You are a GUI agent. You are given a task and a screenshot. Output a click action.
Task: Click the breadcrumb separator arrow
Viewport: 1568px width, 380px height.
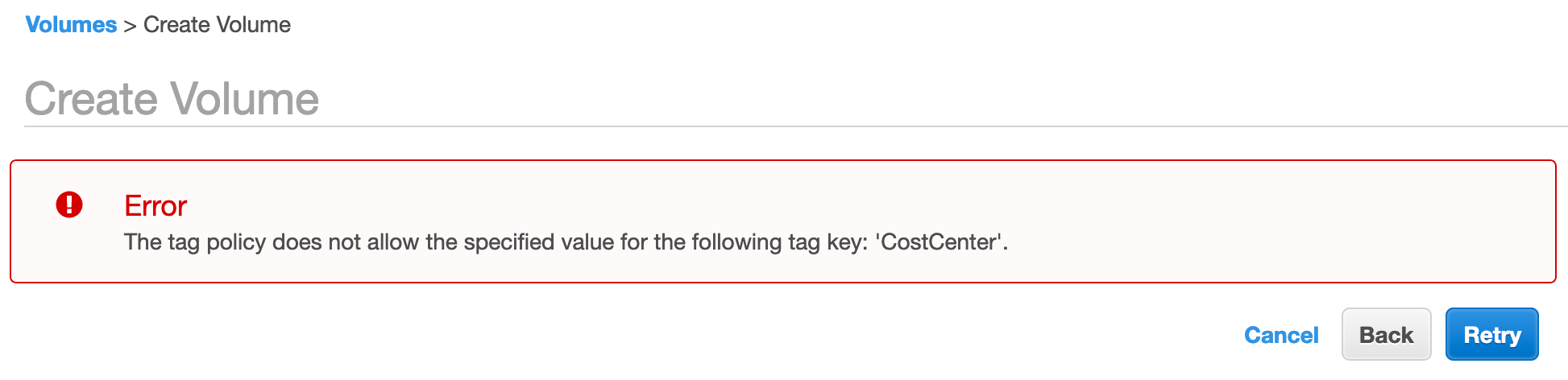coord(131,26)
